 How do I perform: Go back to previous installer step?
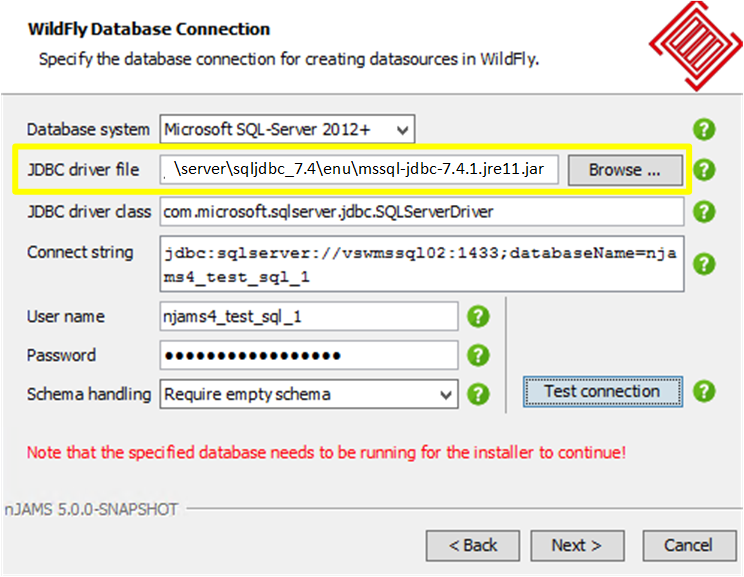(473, 545)
